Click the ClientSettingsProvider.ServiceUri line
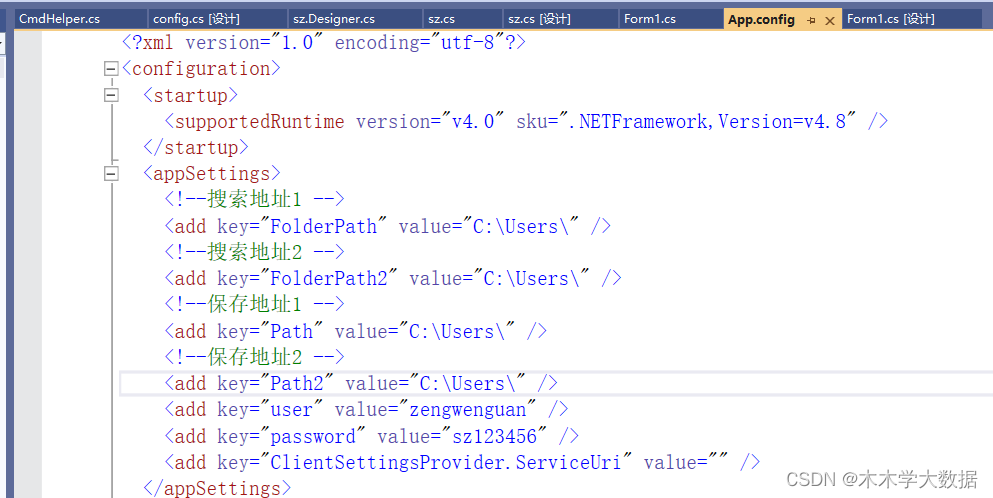 (x=462, y=462)
